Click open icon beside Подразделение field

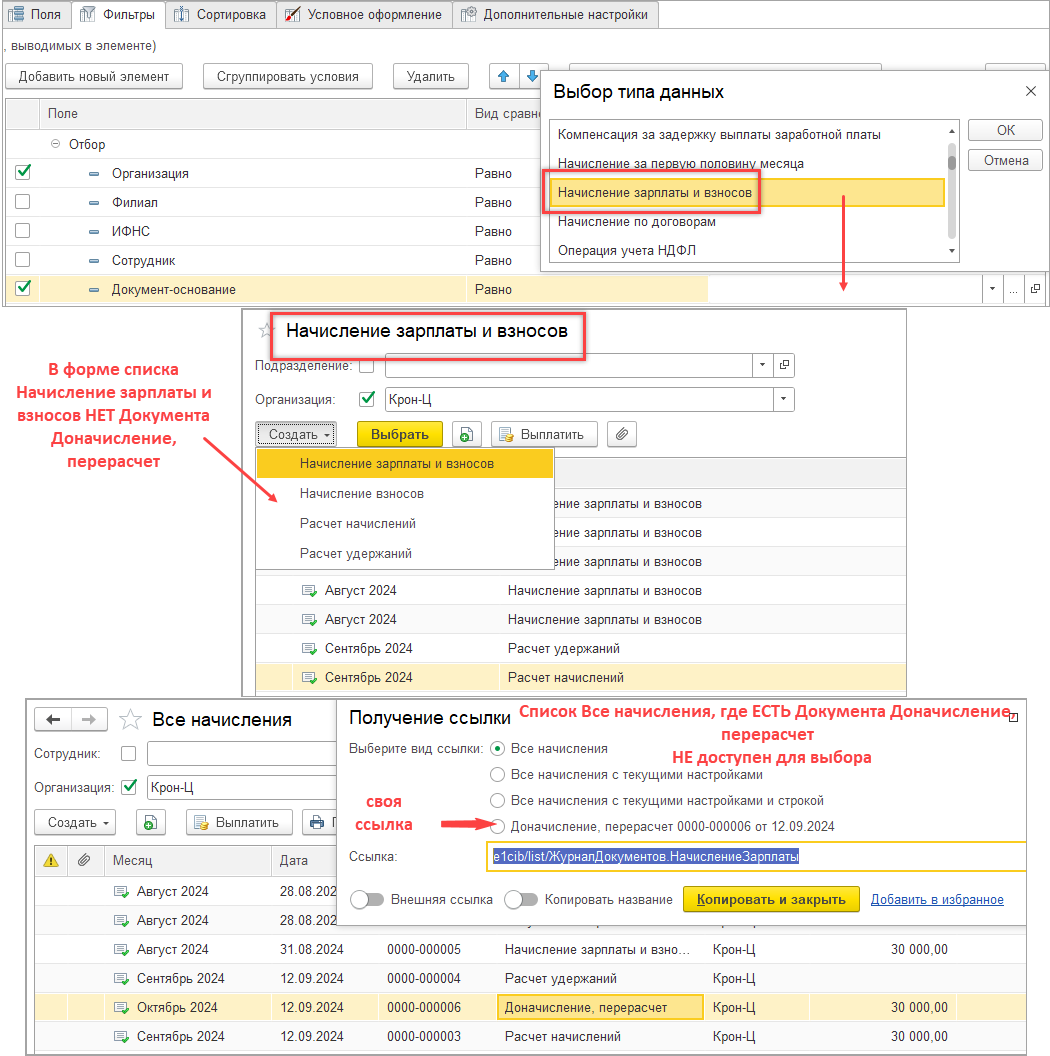[x=784, y=365]
